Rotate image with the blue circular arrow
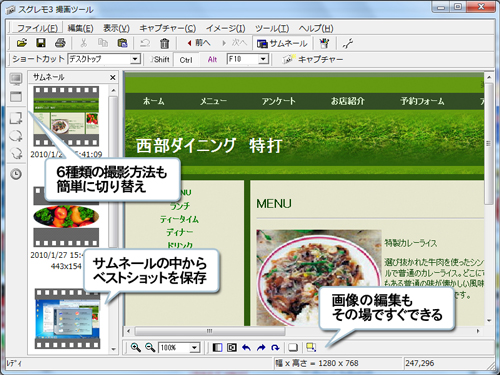 click(275, 347)
